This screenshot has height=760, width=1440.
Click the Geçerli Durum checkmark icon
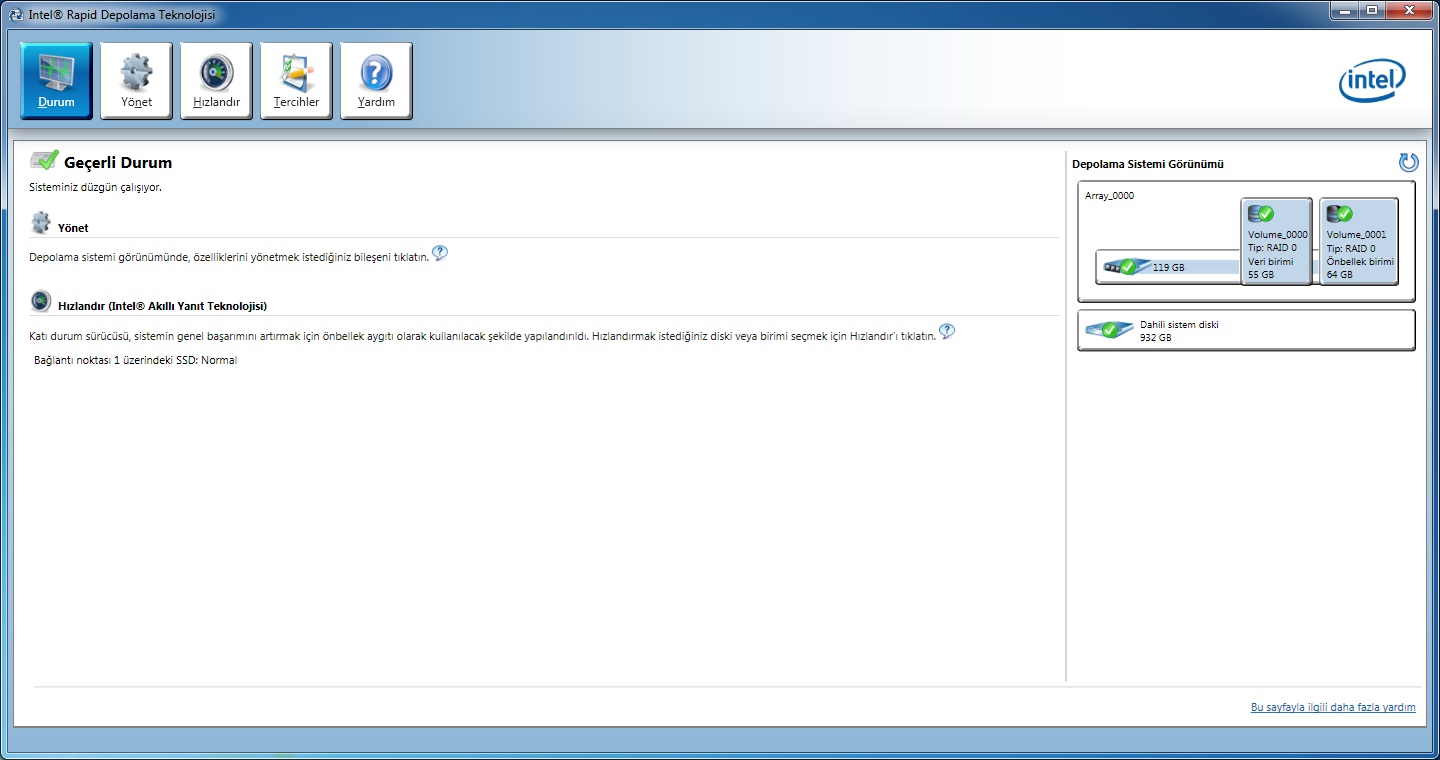pos(44,161)
